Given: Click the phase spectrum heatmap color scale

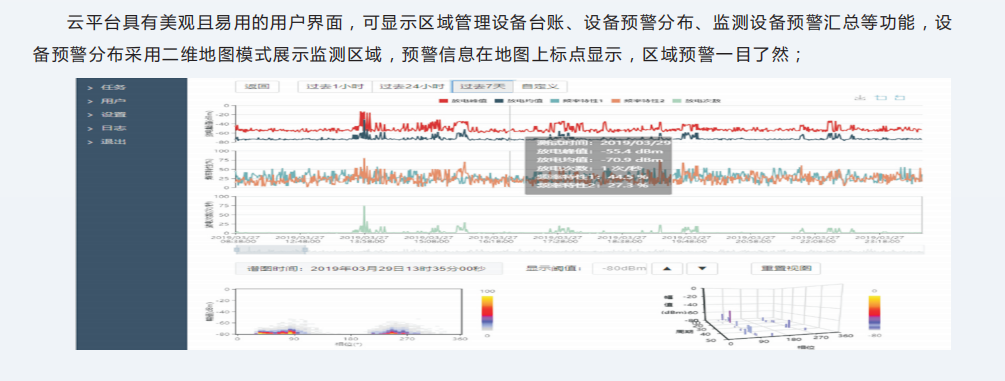Looking at the screenshot, I should tap(487, 312).
